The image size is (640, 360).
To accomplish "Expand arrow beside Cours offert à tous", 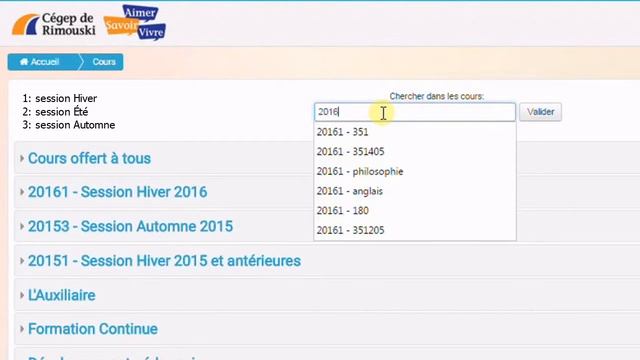I will (22, 158).
